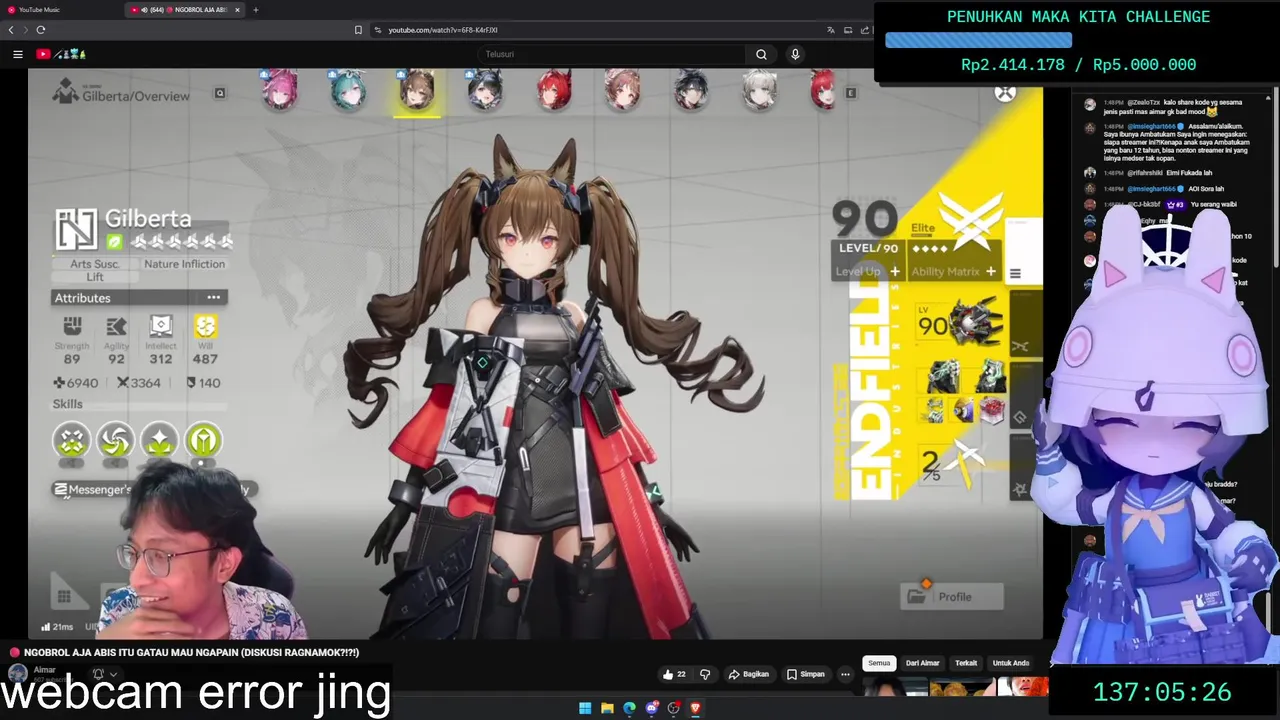
Task: Open the third skill icon under Skills
Action: pos(159,441)
